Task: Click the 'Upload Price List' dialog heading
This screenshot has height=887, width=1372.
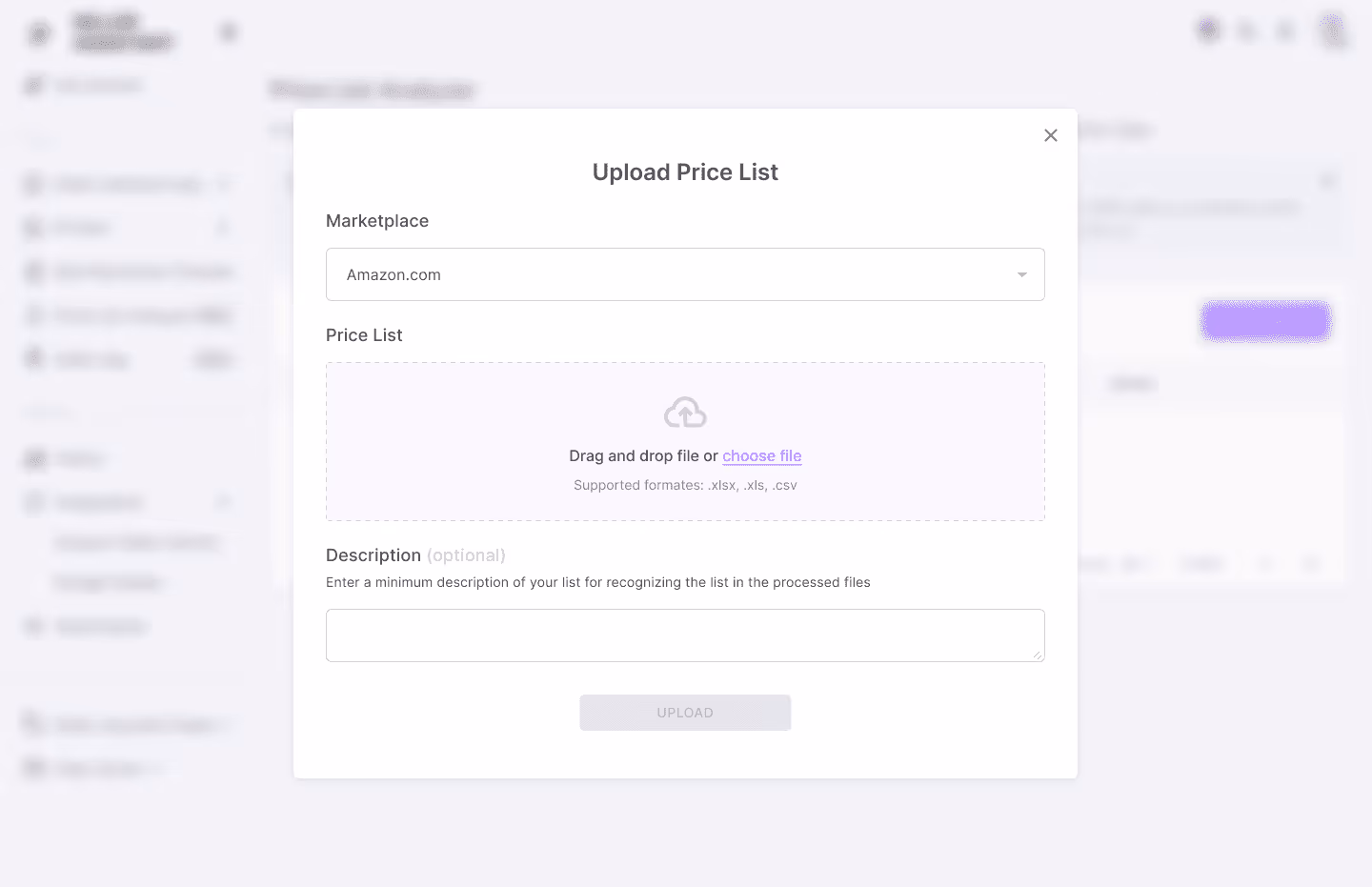Action: [x=685, y=172]
